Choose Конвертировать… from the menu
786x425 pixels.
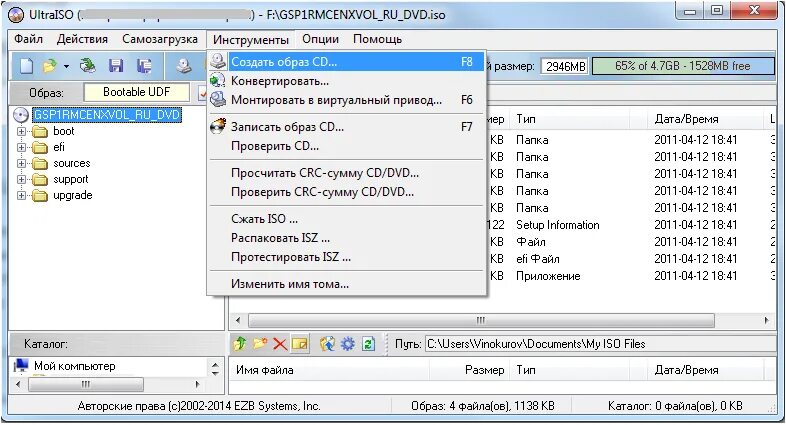(346, 81)
